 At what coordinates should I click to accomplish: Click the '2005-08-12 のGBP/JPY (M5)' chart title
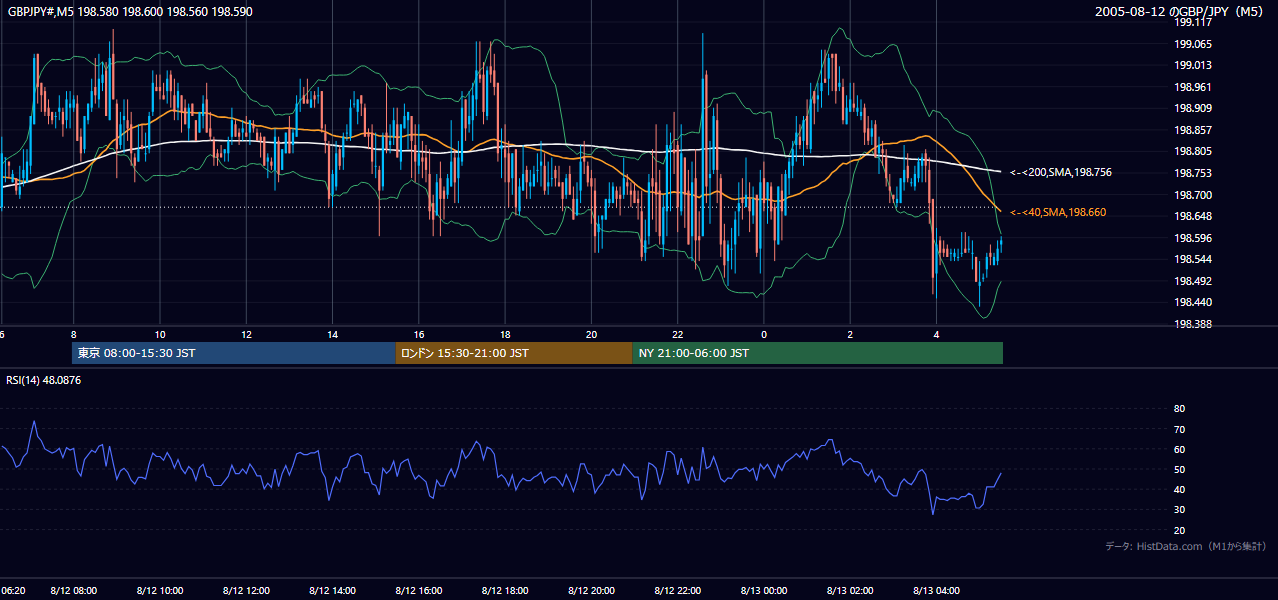(x=1180, y=11)
